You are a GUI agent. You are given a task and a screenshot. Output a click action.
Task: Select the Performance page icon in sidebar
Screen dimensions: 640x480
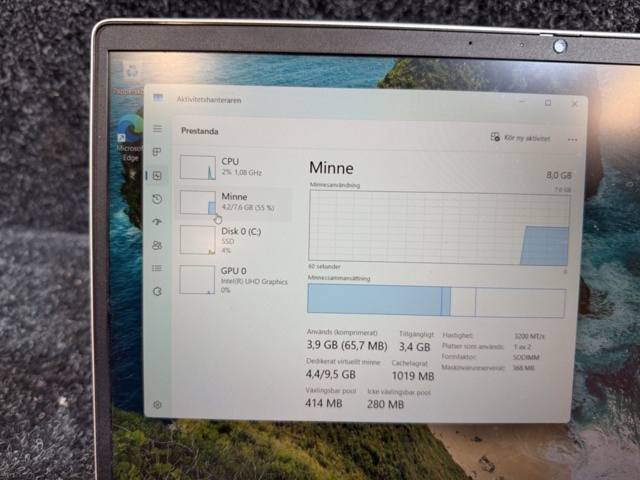pyautogui.click(x=157, y=176)
